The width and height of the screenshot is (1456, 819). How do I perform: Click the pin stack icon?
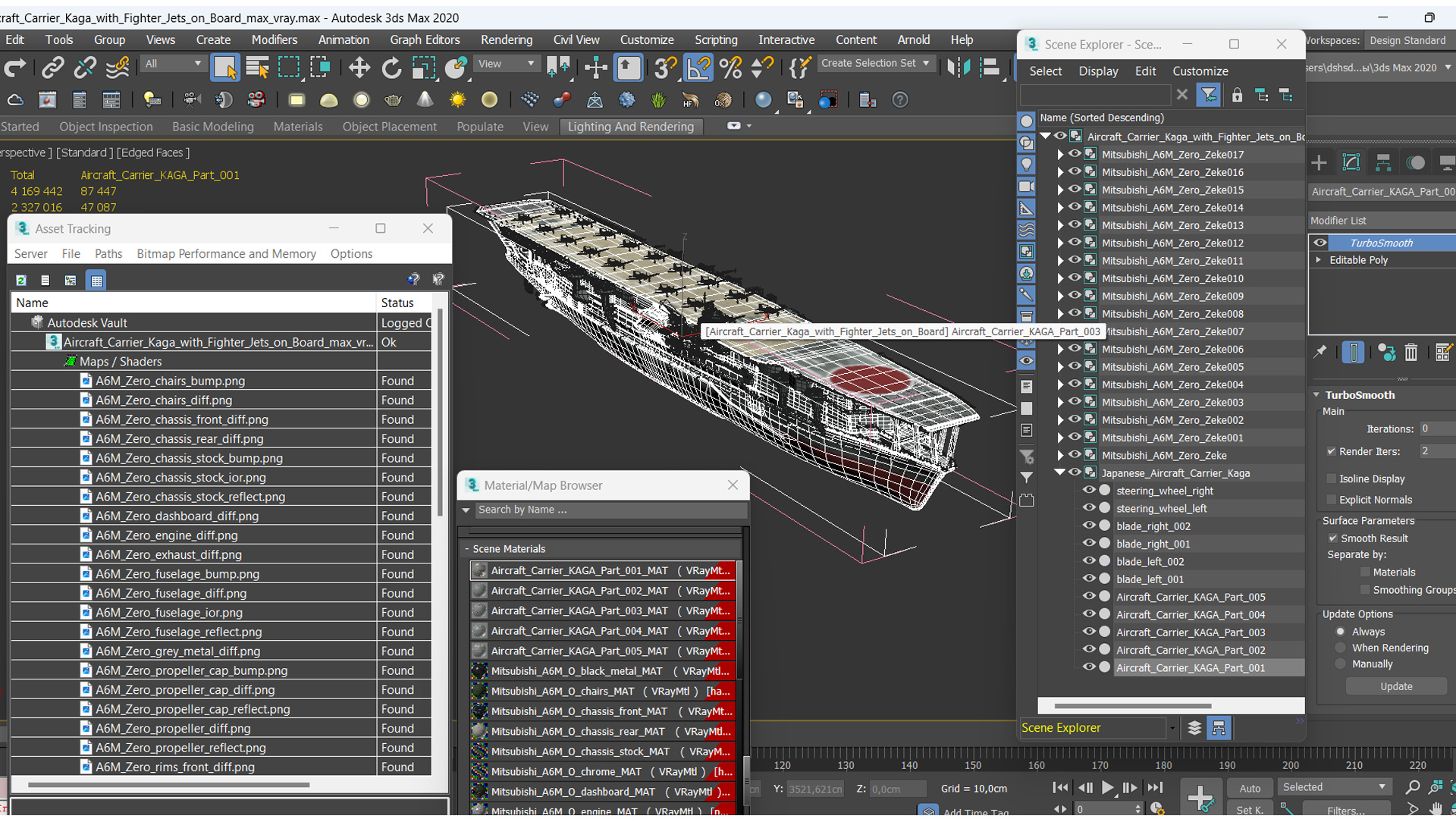tap(1320, 353)
